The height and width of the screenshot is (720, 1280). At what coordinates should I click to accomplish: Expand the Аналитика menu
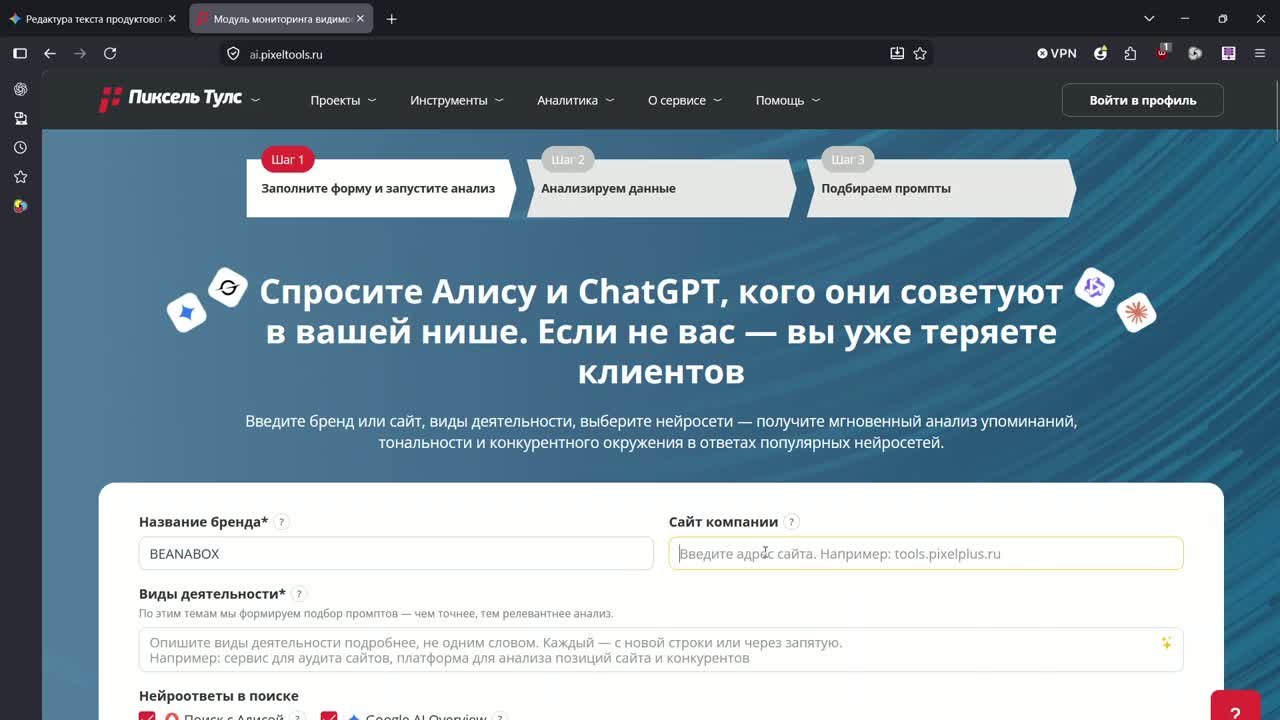pyautogui.click(x=575, y=100)
